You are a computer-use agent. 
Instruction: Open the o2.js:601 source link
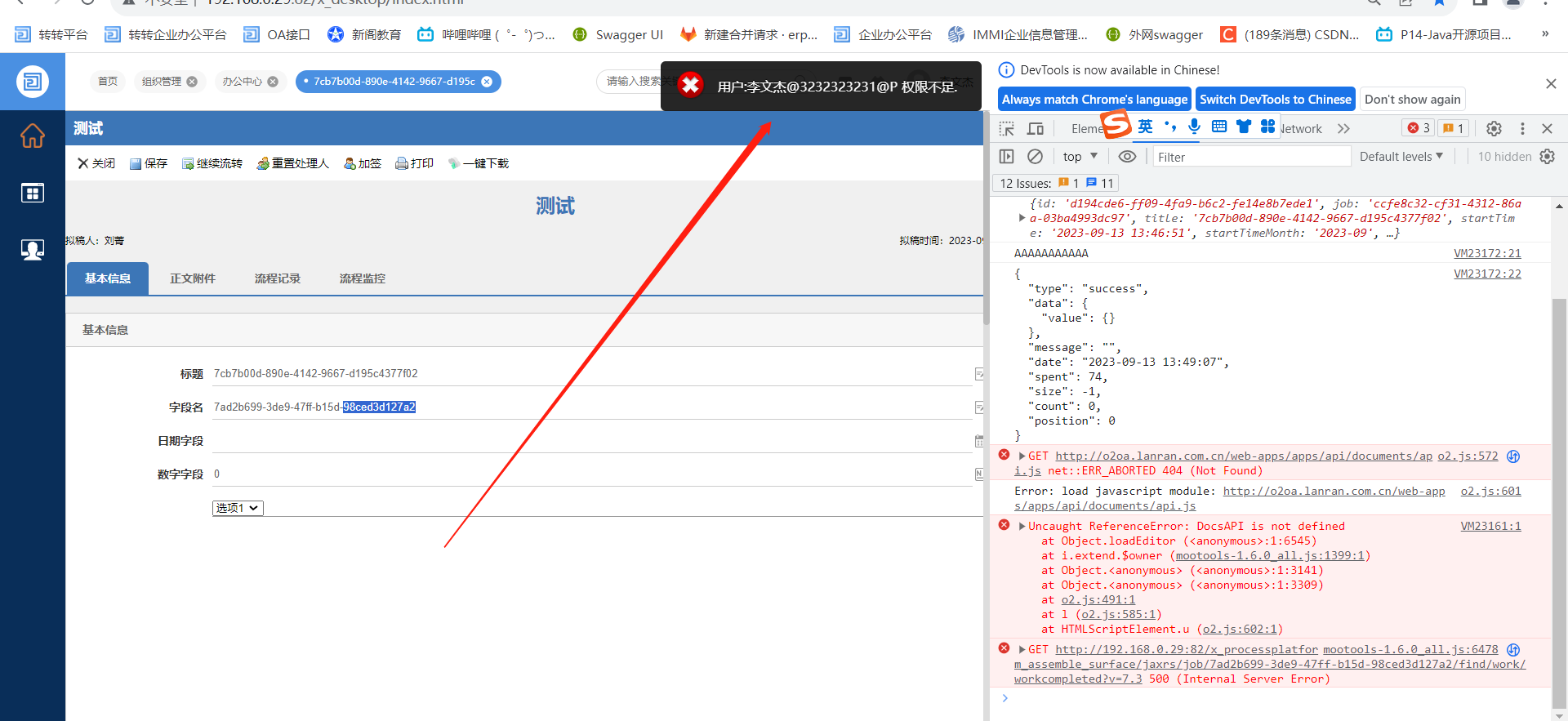pos(1490,492)
